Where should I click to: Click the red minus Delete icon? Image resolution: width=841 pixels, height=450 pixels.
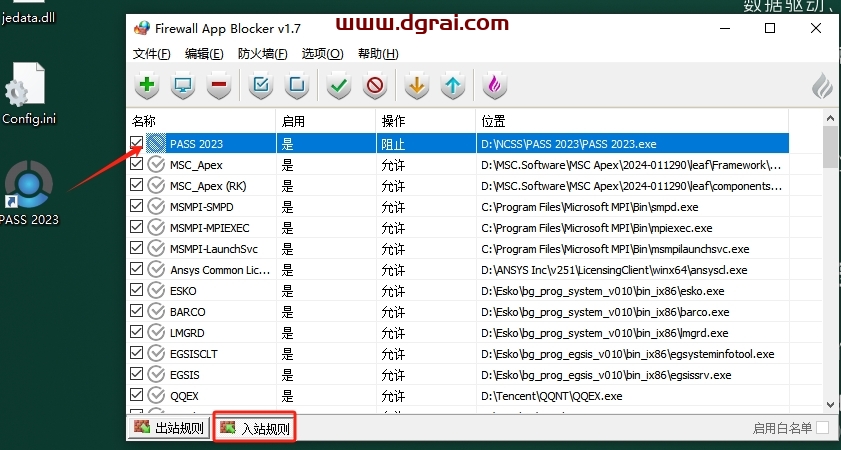coord(219,85)
